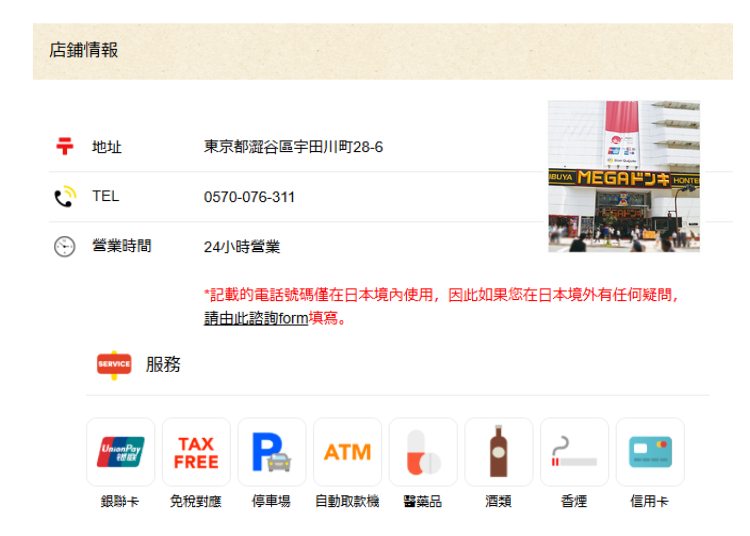Click the UnionPay card service icon
This screenshot has height=536, width=750.
click(121, 452)
